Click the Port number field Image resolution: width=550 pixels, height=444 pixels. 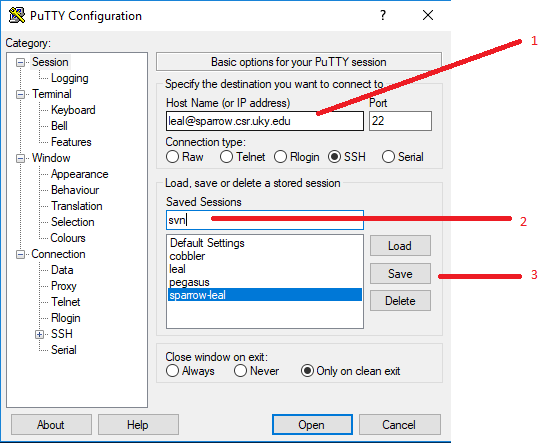[x=400, y=121]
